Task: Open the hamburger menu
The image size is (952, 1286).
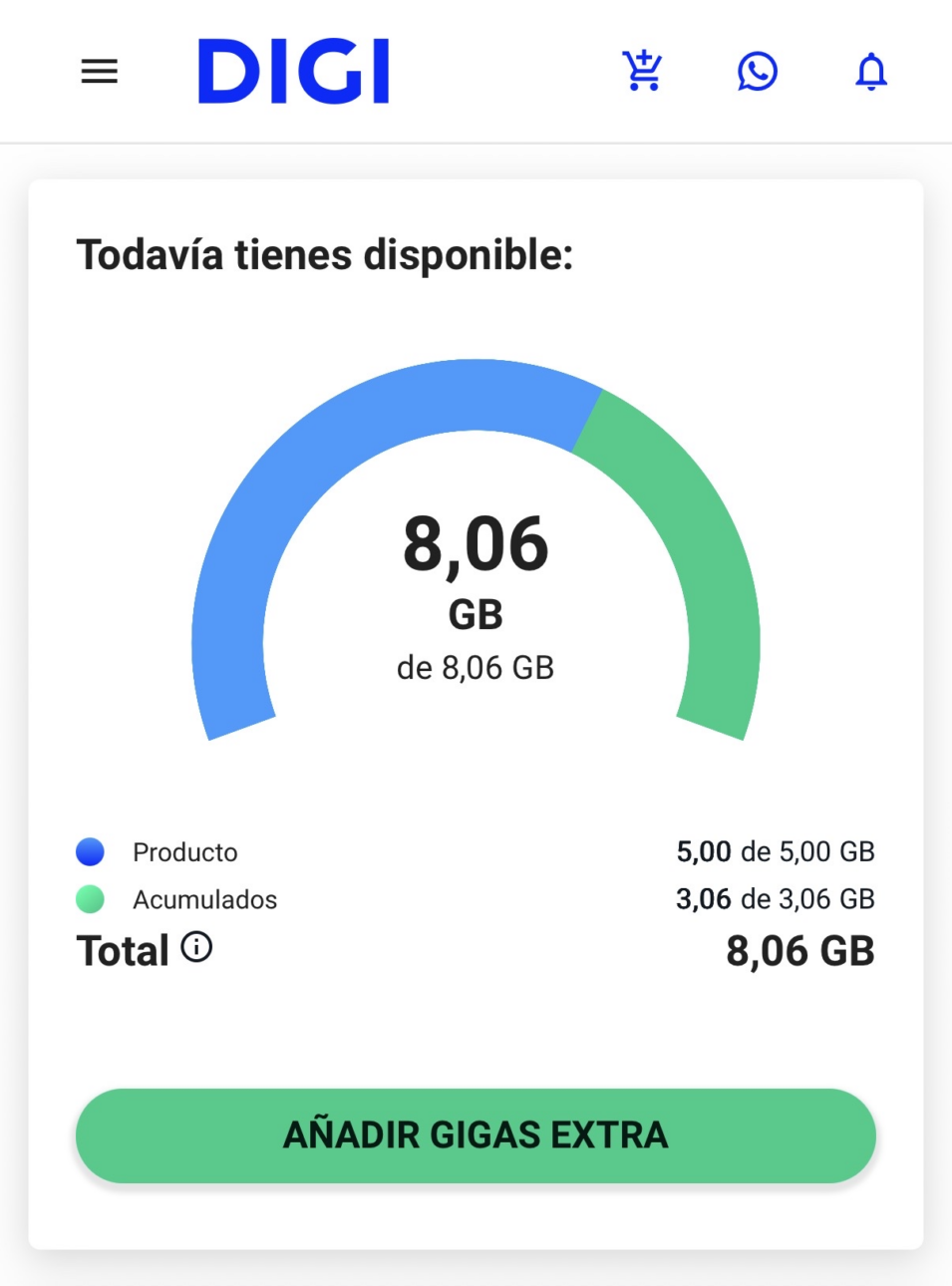Action: click(100, 72)
